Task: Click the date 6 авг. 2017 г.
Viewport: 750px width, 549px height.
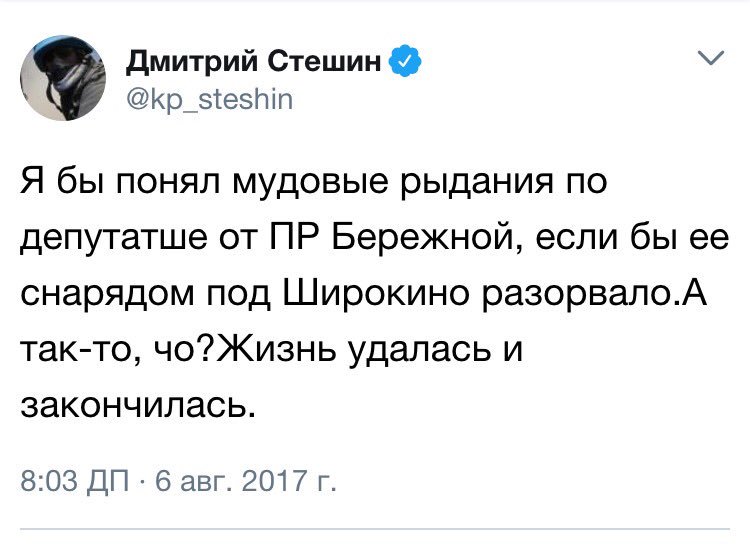Action: click(x=246, y=480)
